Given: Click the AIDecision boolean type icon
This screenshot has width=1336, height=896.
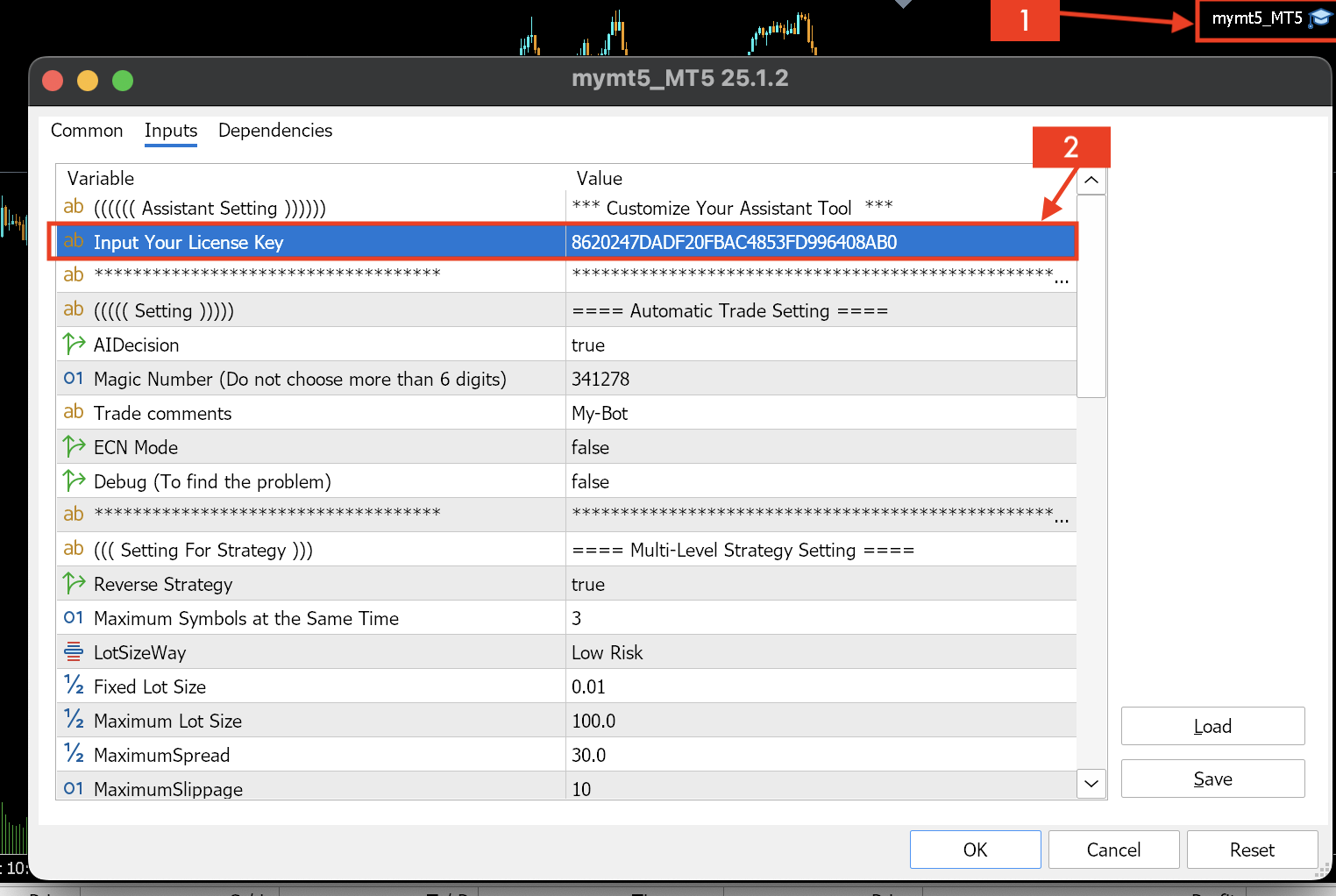Looking at the screenshot, I should pyautogui.click(x=74, y=345).
